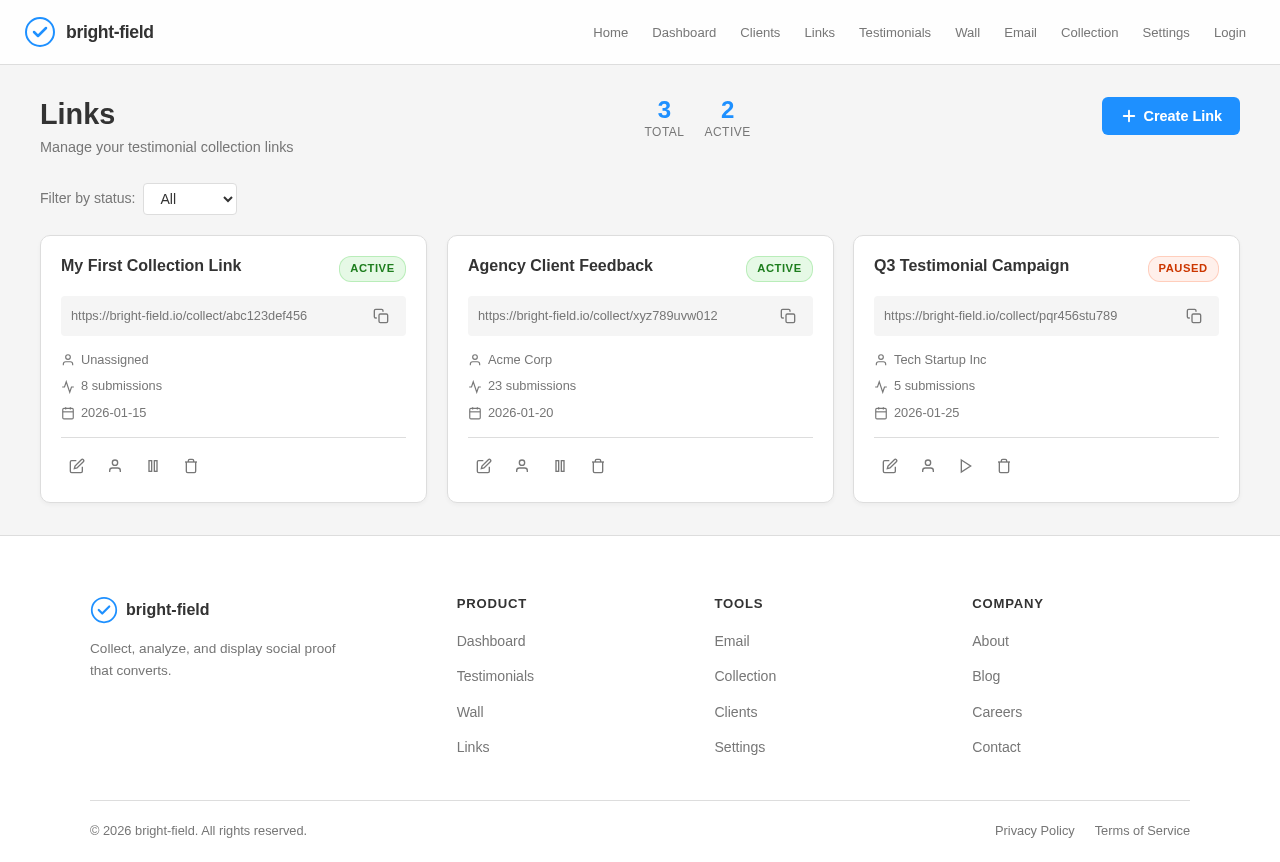Open Blog link in footer
This screenshot has width=1280, height=862.
pos(986,676)
